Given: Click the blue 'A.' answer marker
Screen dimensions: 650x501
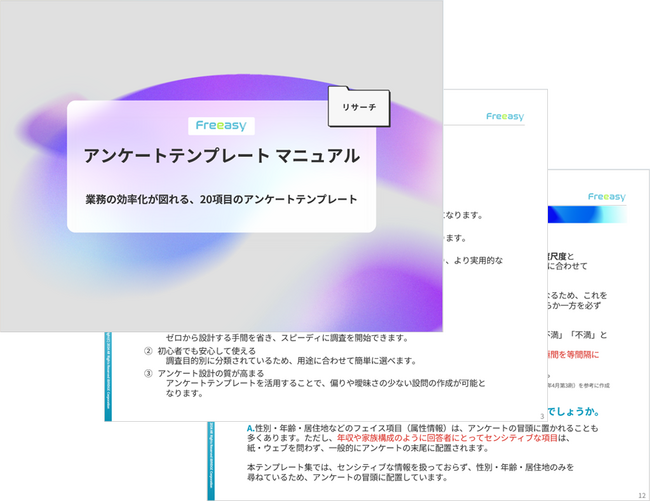Looking at the screenshot, I should (x=251, y=428).
